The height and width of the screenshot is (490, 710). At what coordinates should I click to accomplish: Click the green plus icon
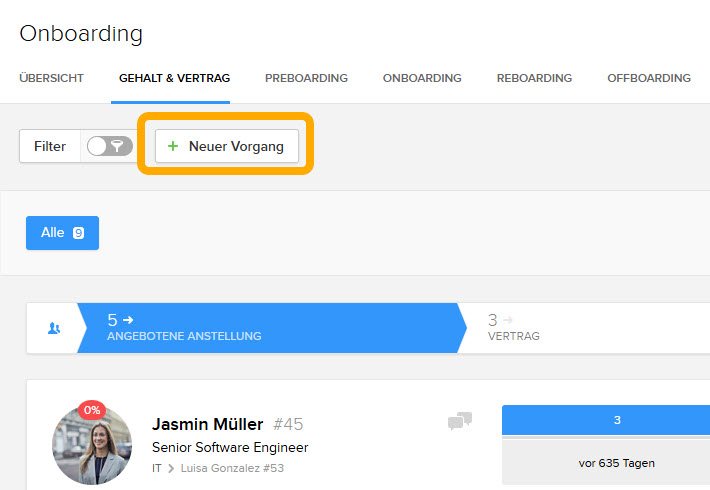[173, 146]
